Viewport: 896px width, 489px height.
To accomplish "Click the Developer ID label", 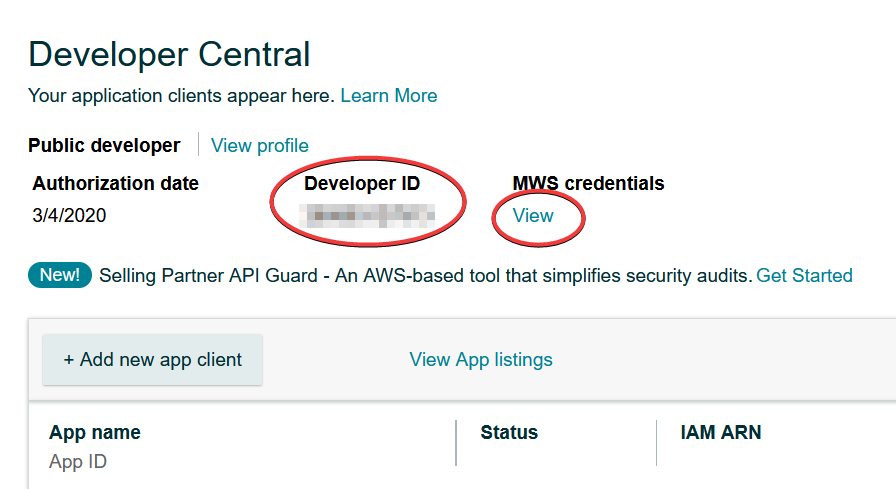I will coord(362,183).
